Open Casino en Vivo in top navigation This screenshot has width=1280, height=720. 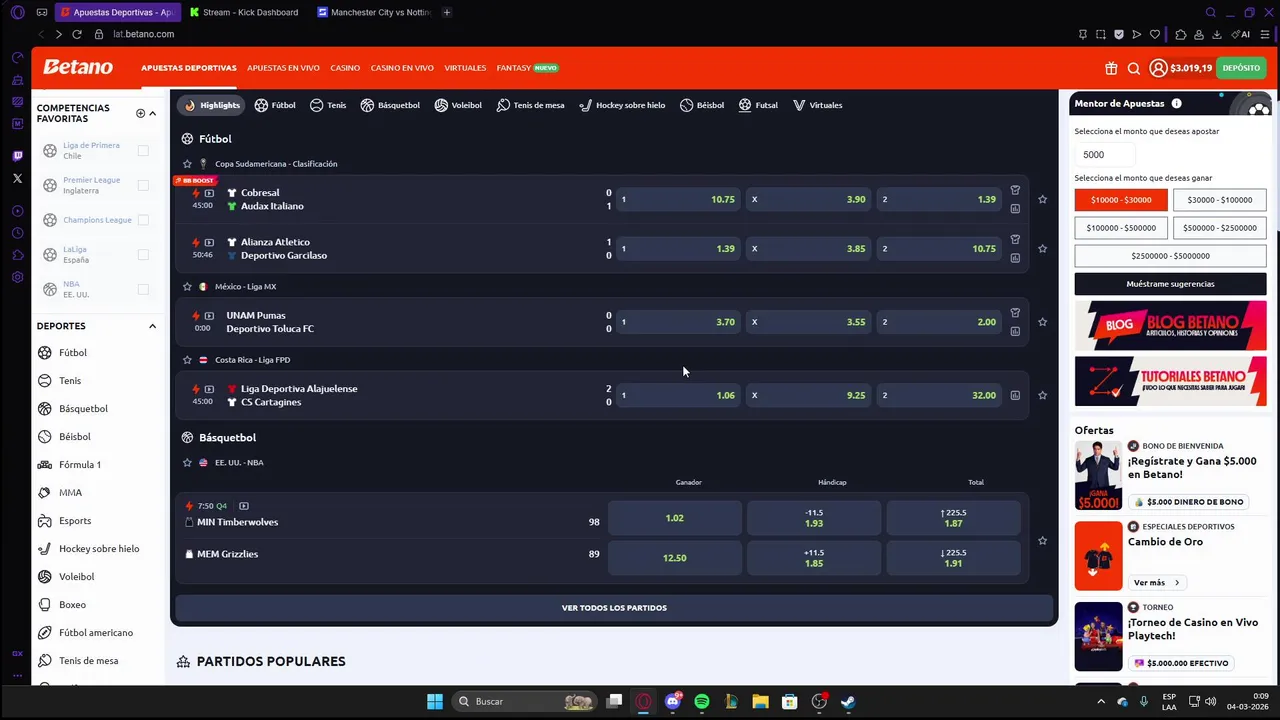pyautogui.click(x=402, y=68)
